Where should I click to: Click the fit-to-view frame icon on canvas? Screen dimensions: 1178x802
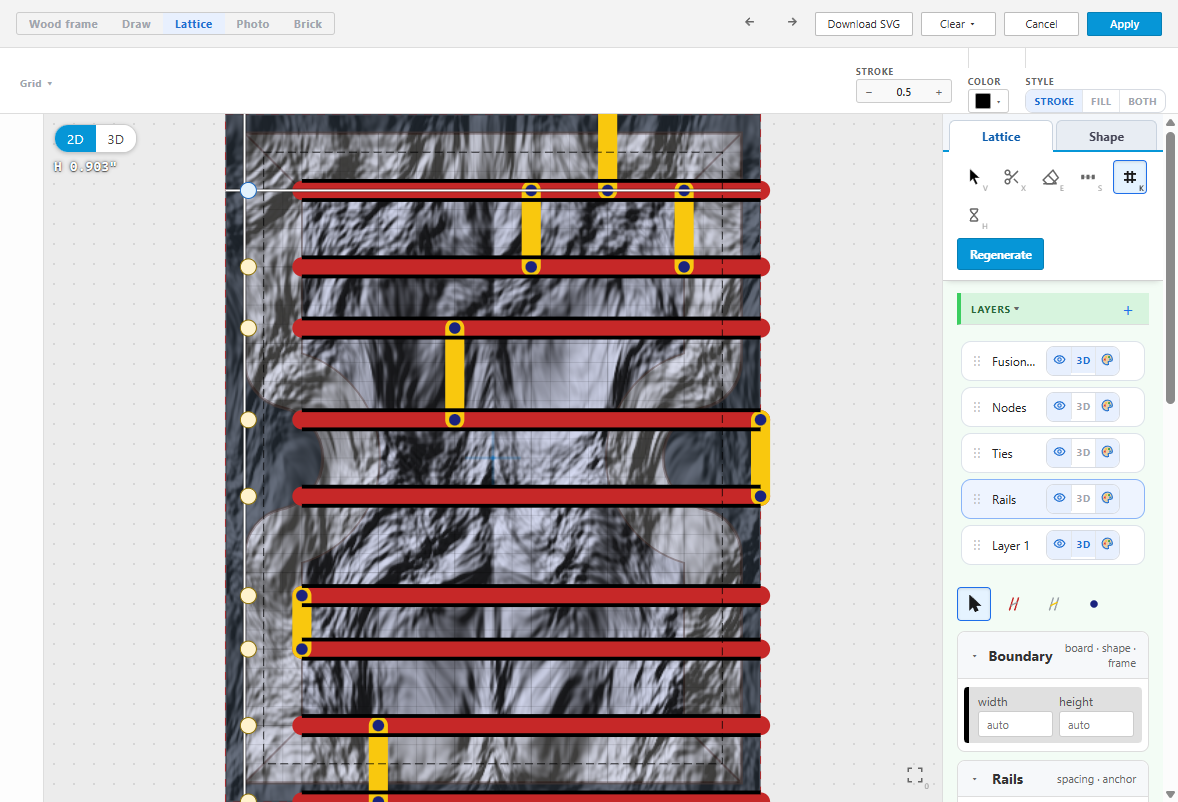(915, 776)
